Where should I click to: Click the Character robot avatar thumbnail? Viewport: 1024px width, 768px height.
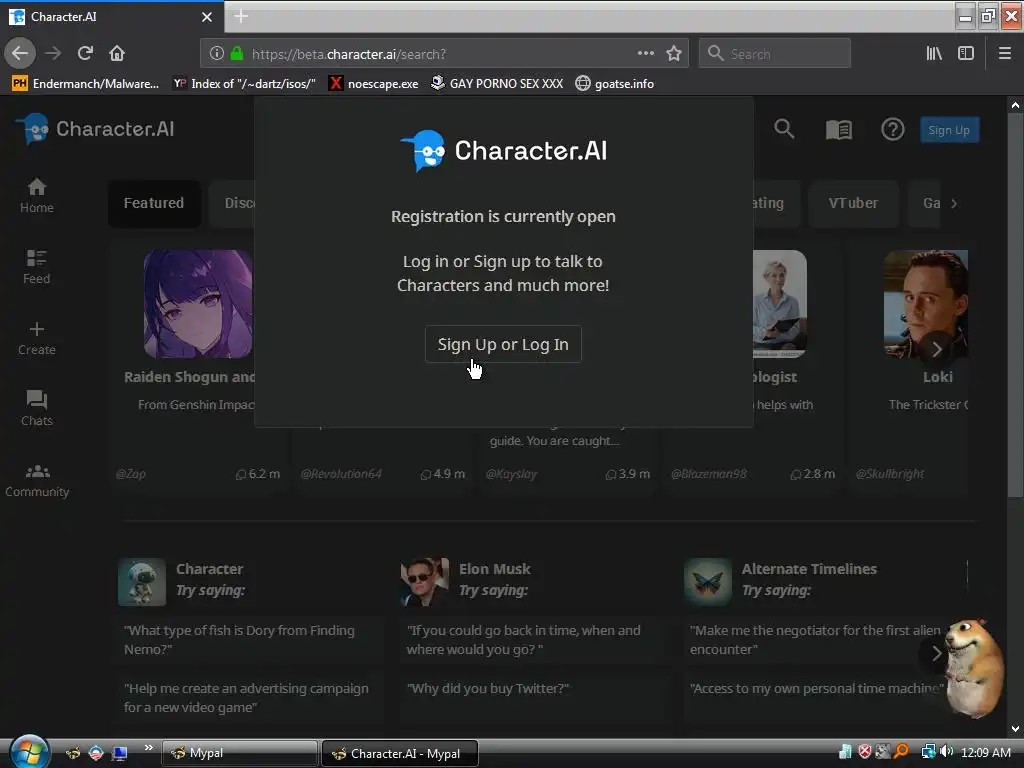click(142, 581)
